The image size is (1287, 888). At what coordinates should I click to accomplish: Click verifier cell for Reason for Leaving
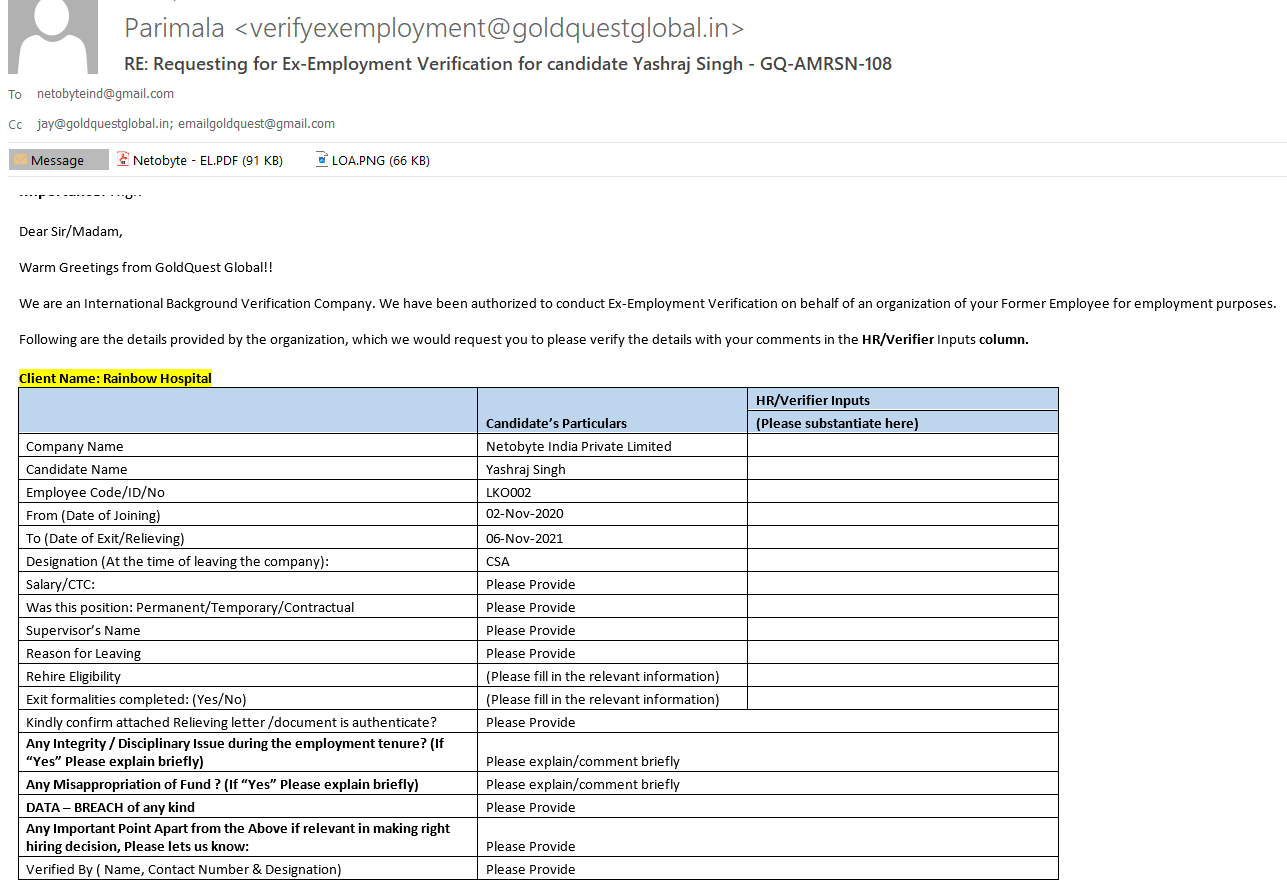[902, 653]
